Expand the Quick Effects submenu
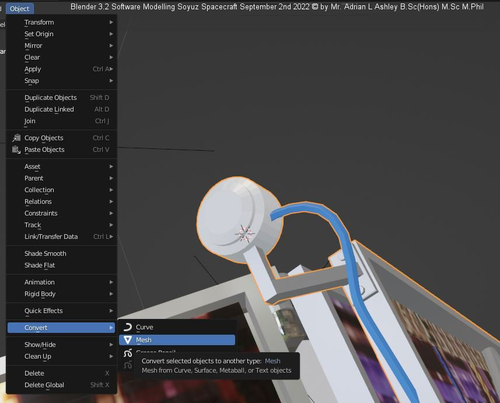The height and width of the screenshot is (403, 500). pos(61,311)
